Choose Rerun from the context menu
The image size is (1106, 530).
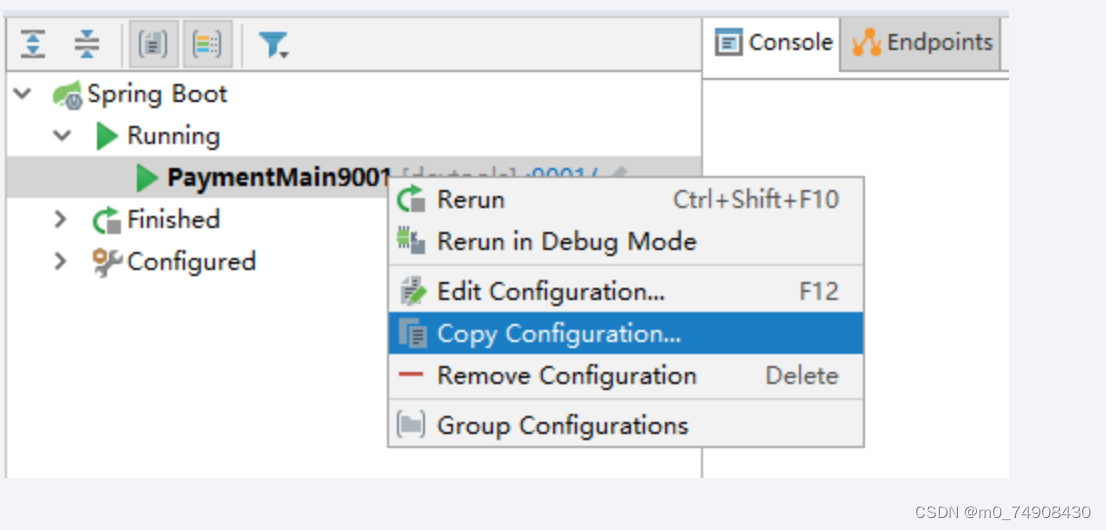pyautogui.click(x=626, y=200)
